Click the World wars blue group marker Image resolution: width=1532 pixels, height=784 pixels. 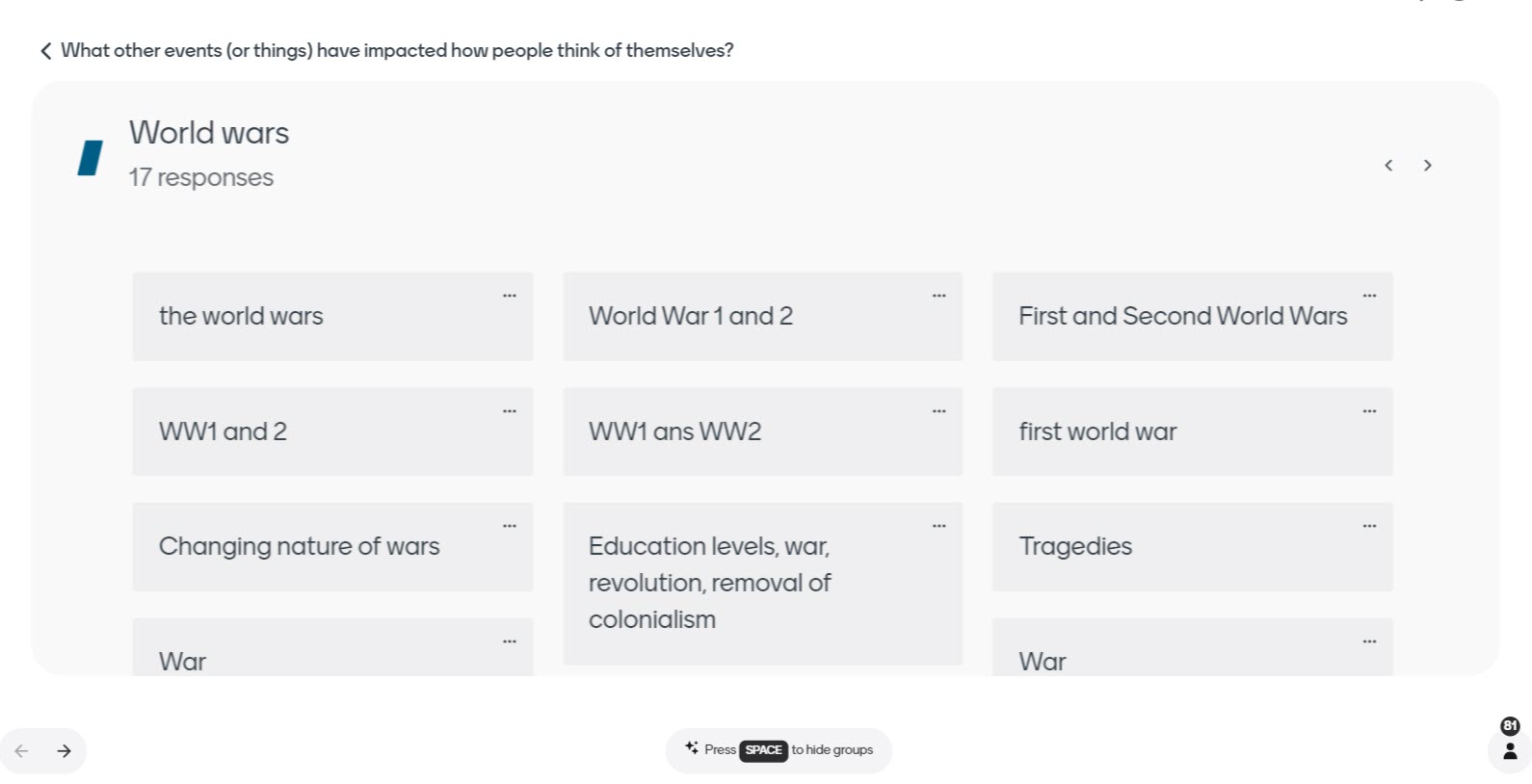(91, 158)
